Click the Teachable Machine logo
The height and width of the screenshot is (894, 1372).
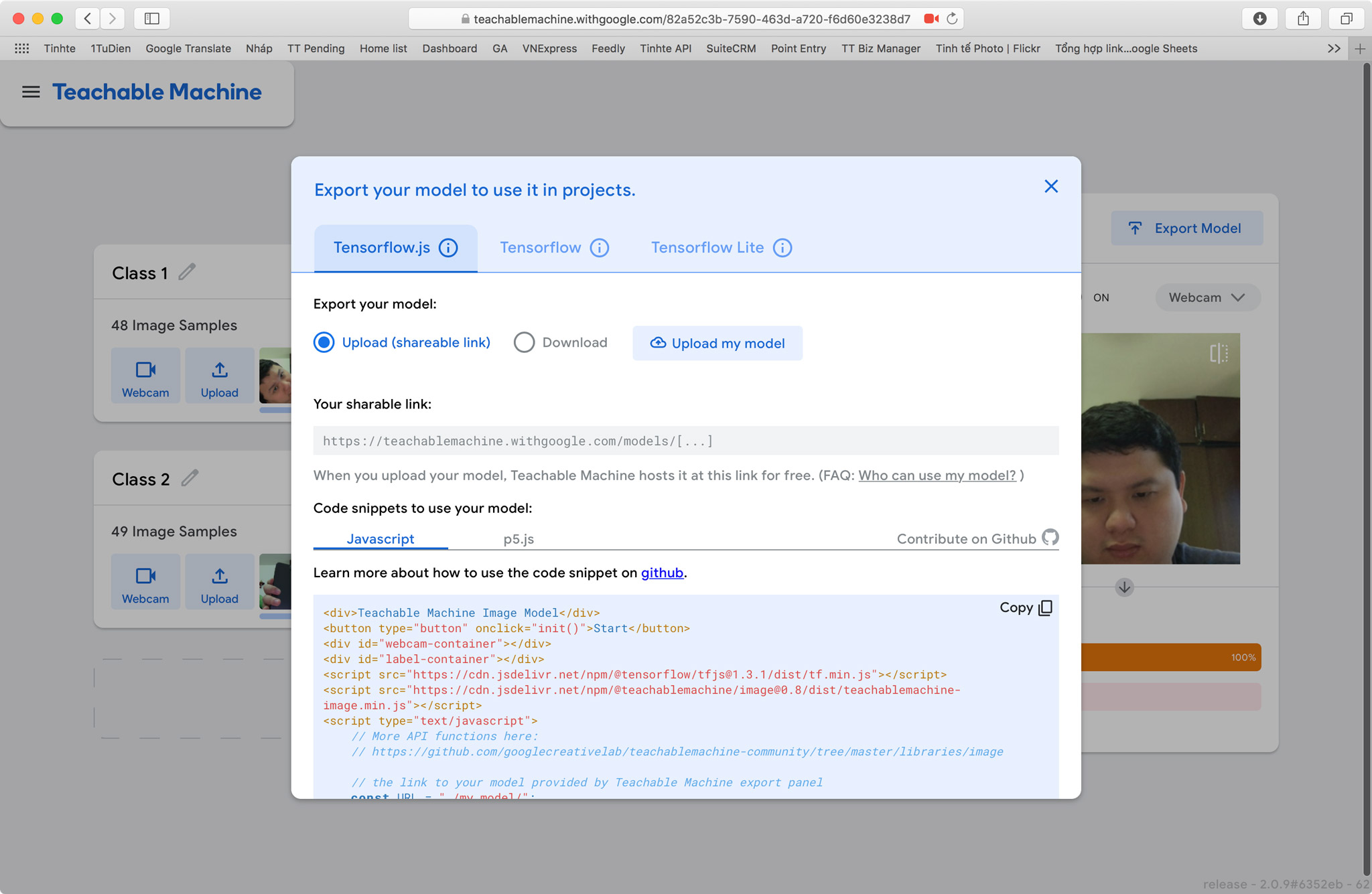click(x=157, y=92)
